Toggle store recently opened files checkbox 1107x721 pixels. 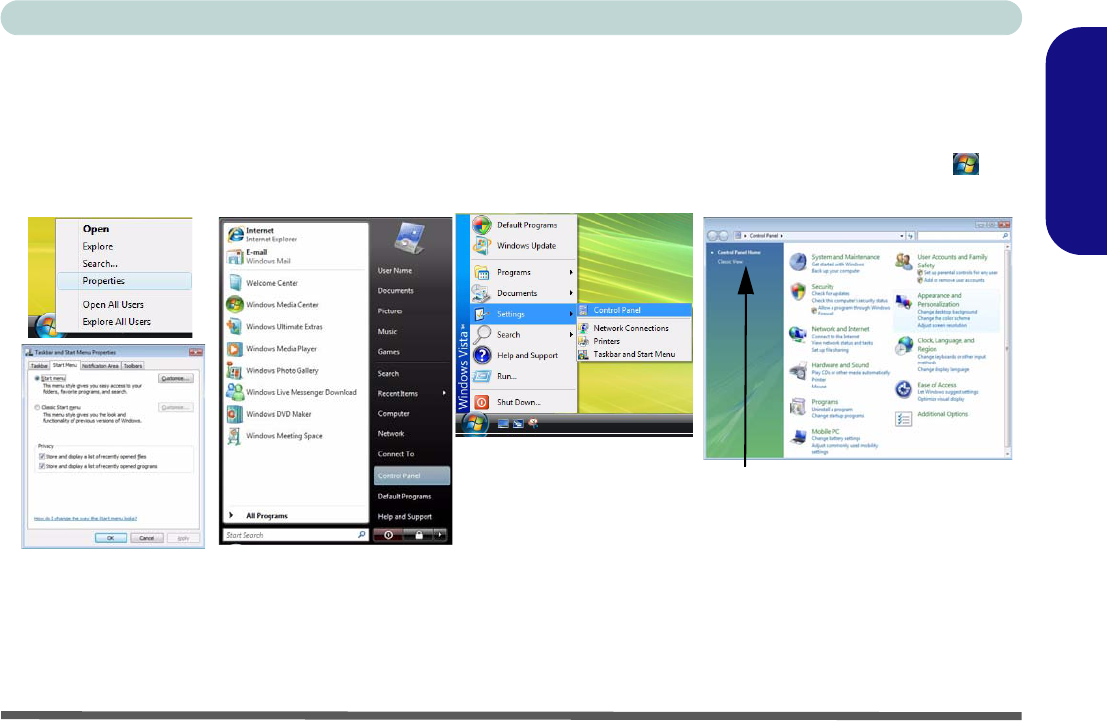click(40, 455)
